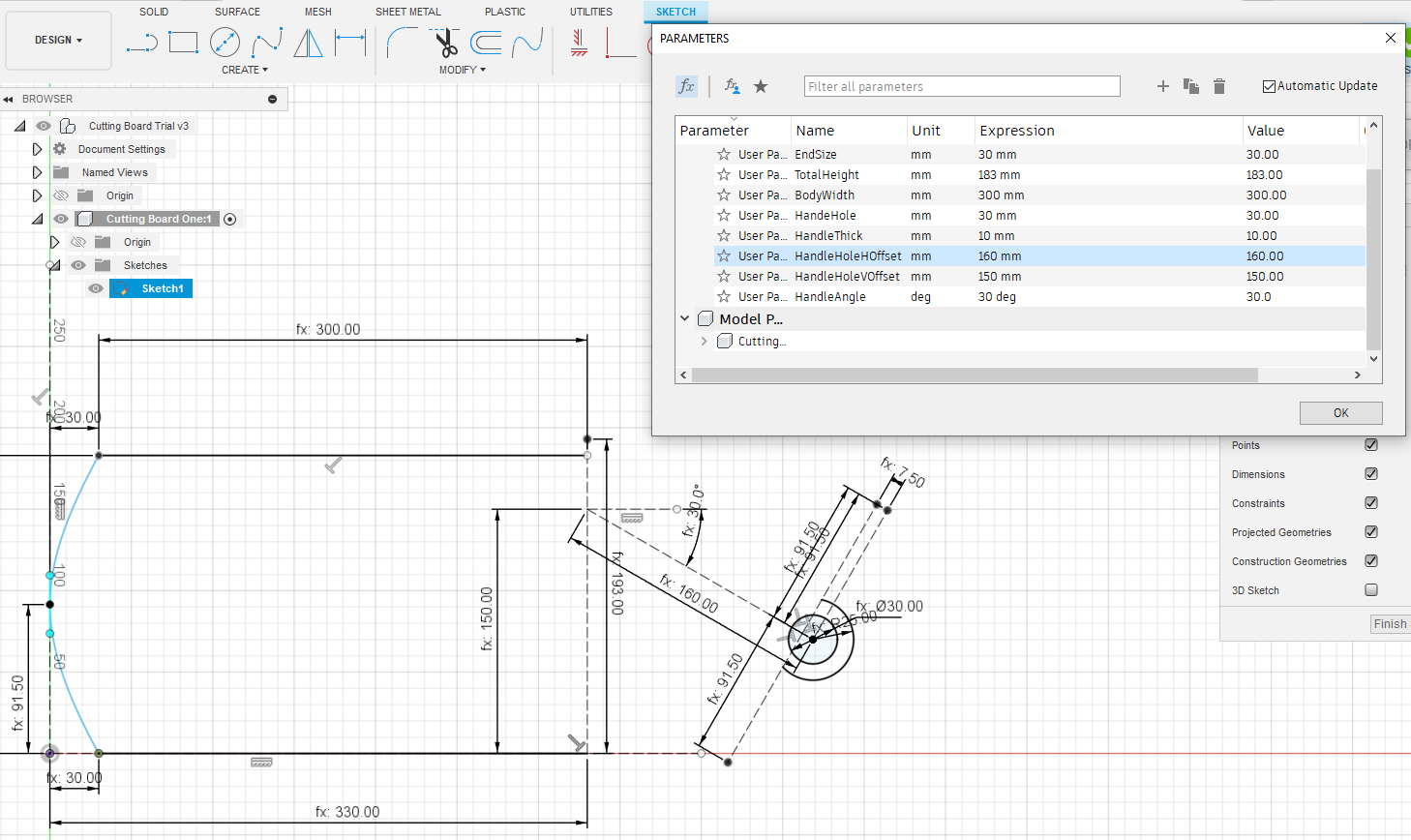Expand the Named Views node
This screenshot has width=1411, height=840.
(37, 172)
